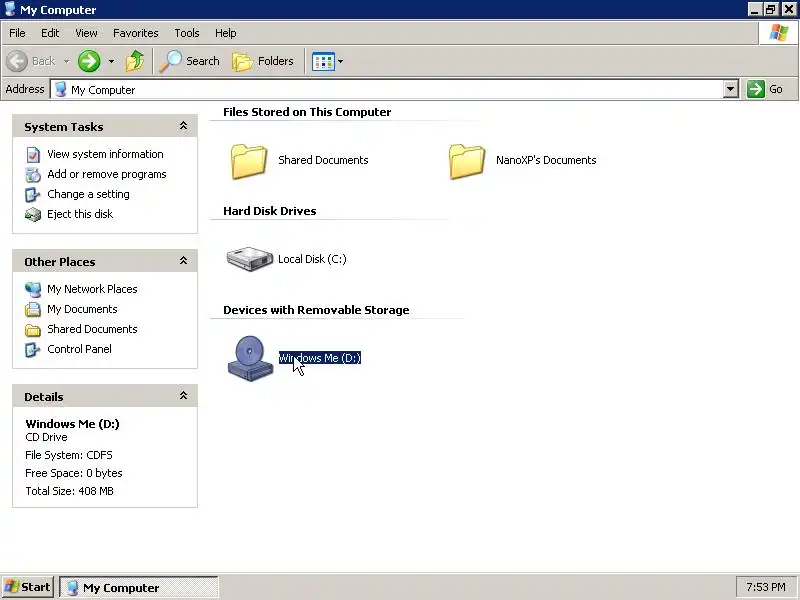Click Add or remove programs link
This screenshot has width=800, height=600.
click(107, 174)
